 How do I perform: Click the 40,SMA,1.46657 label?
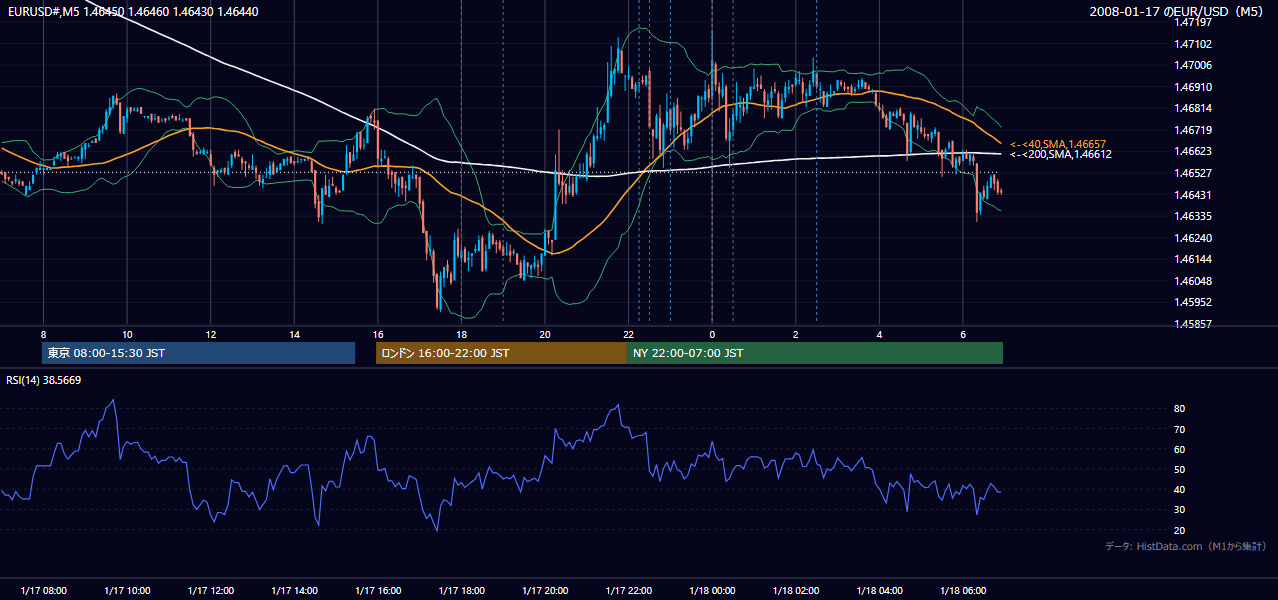pyautogui.click(x=1059, y=144)
